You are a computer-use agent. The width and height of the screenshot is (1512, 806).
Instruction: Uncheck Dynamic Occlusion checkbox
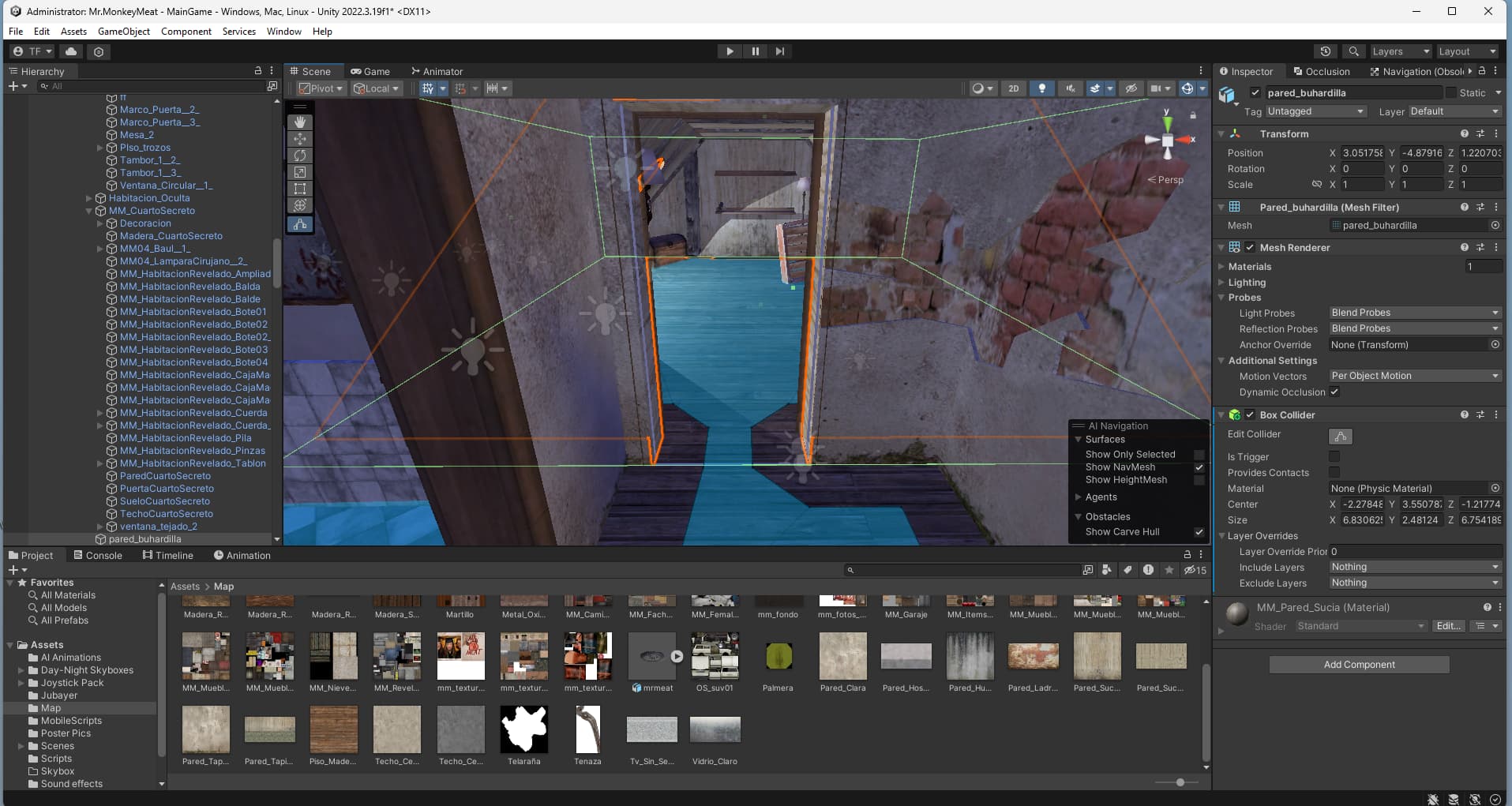pos(1334,392)
